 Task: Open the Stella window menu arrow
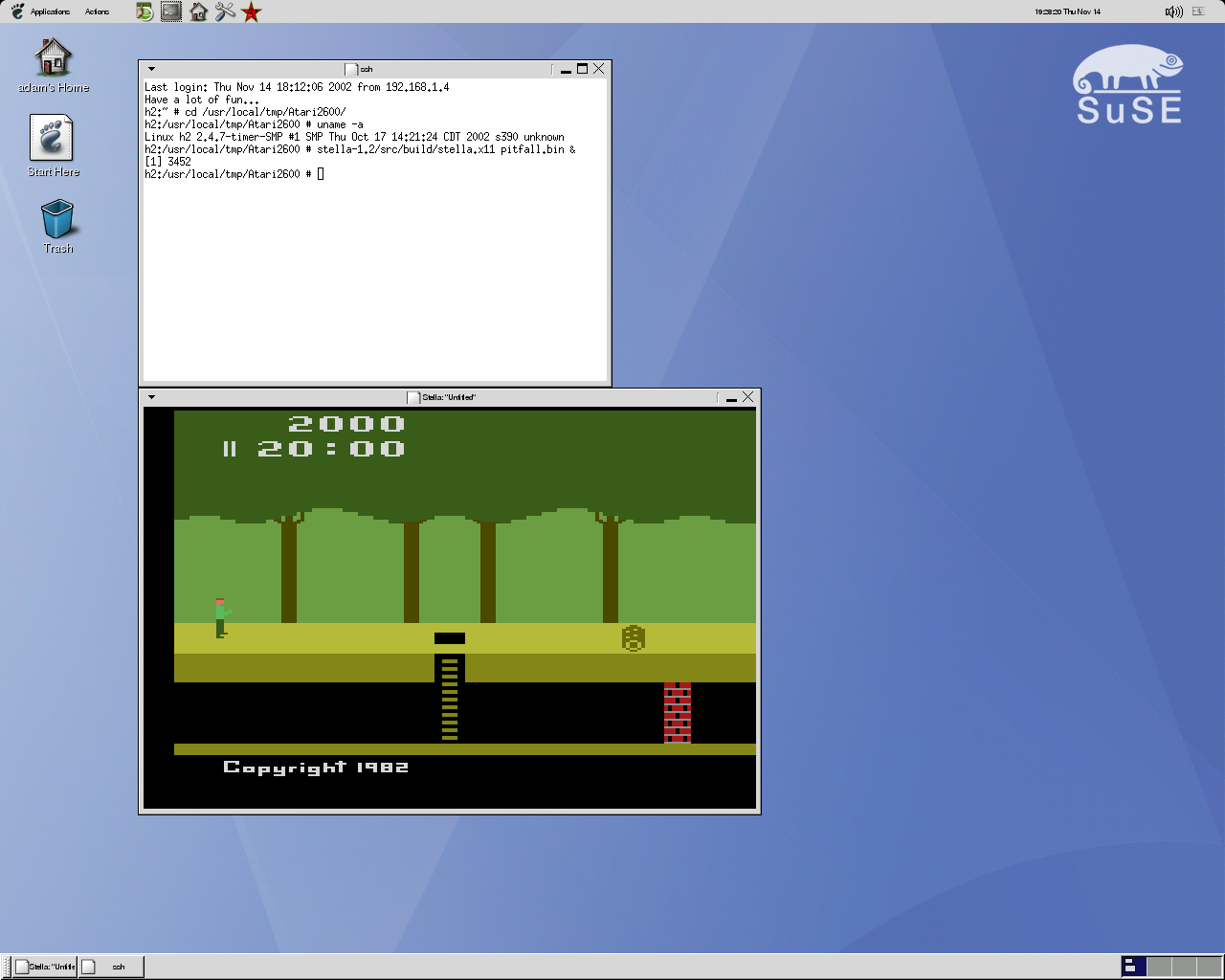[x=151, y=397]
